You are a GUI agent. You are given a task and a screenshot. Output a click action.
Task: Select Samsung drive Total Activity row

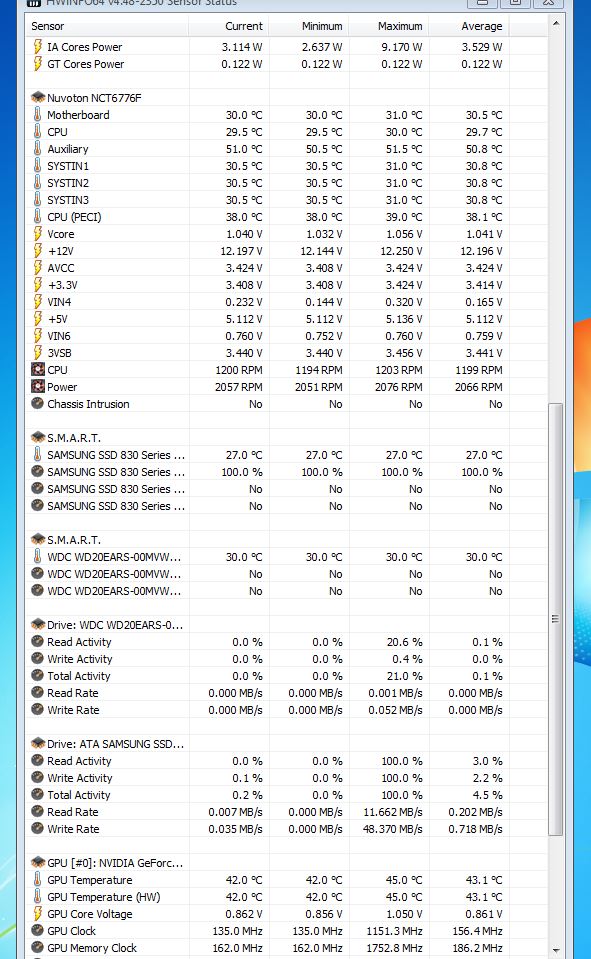point(268,794)
